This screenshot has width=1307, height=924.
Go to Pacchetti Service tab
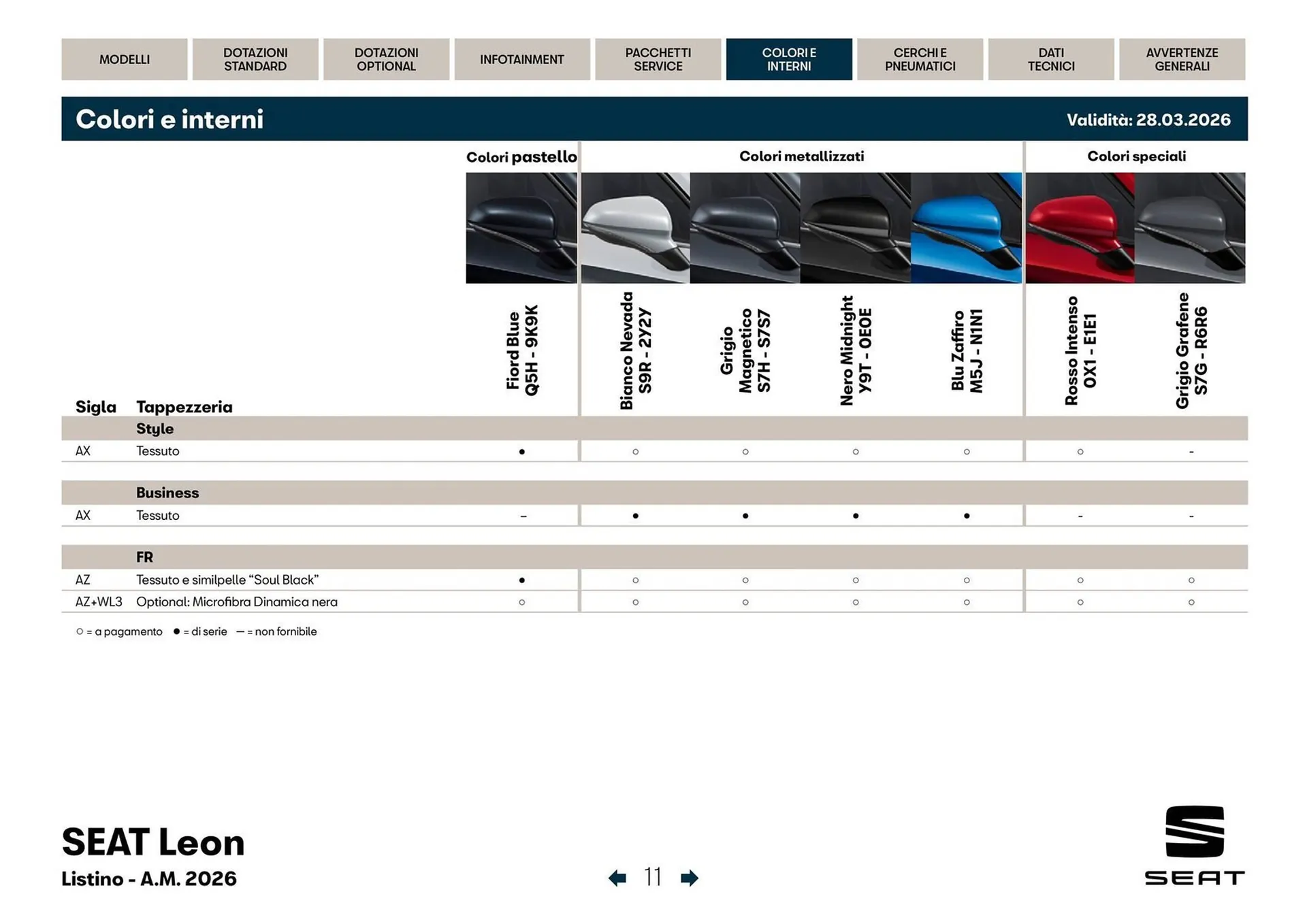(658, 59)
